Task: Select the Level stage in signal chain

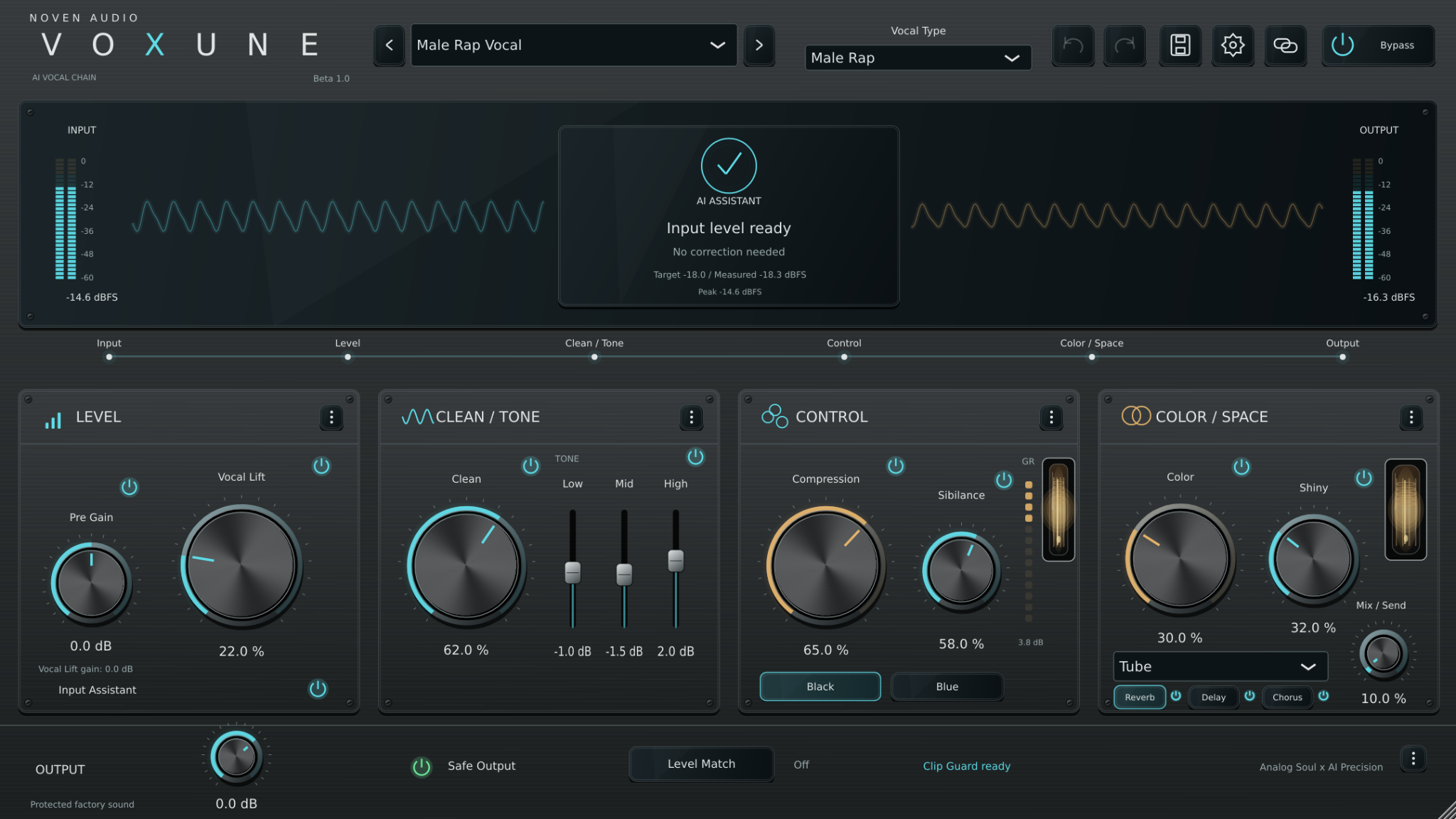Action: coord(348,349)
